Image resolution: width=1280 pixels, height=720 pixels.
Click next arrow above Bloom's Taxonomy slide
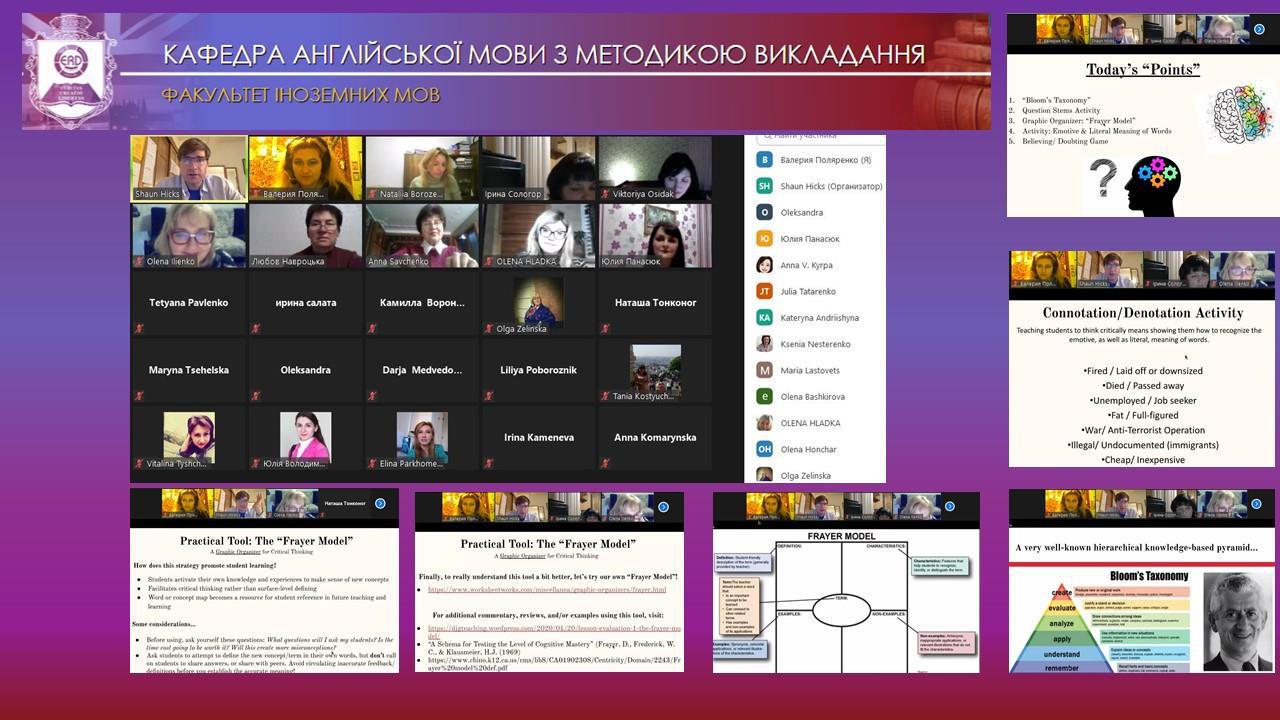pyautogui.click(x=1257, y=504)
